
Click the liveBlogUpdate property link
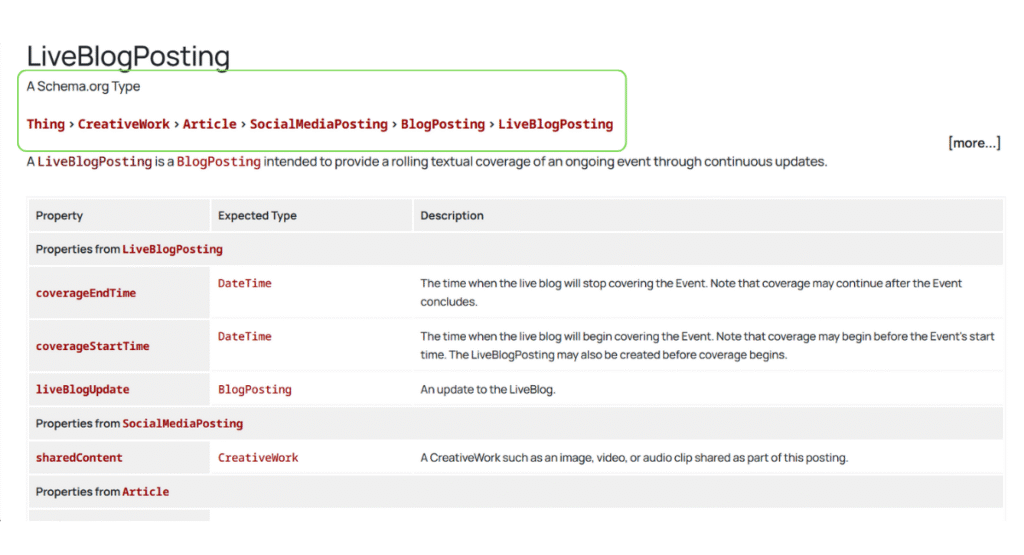coord(82,389)
